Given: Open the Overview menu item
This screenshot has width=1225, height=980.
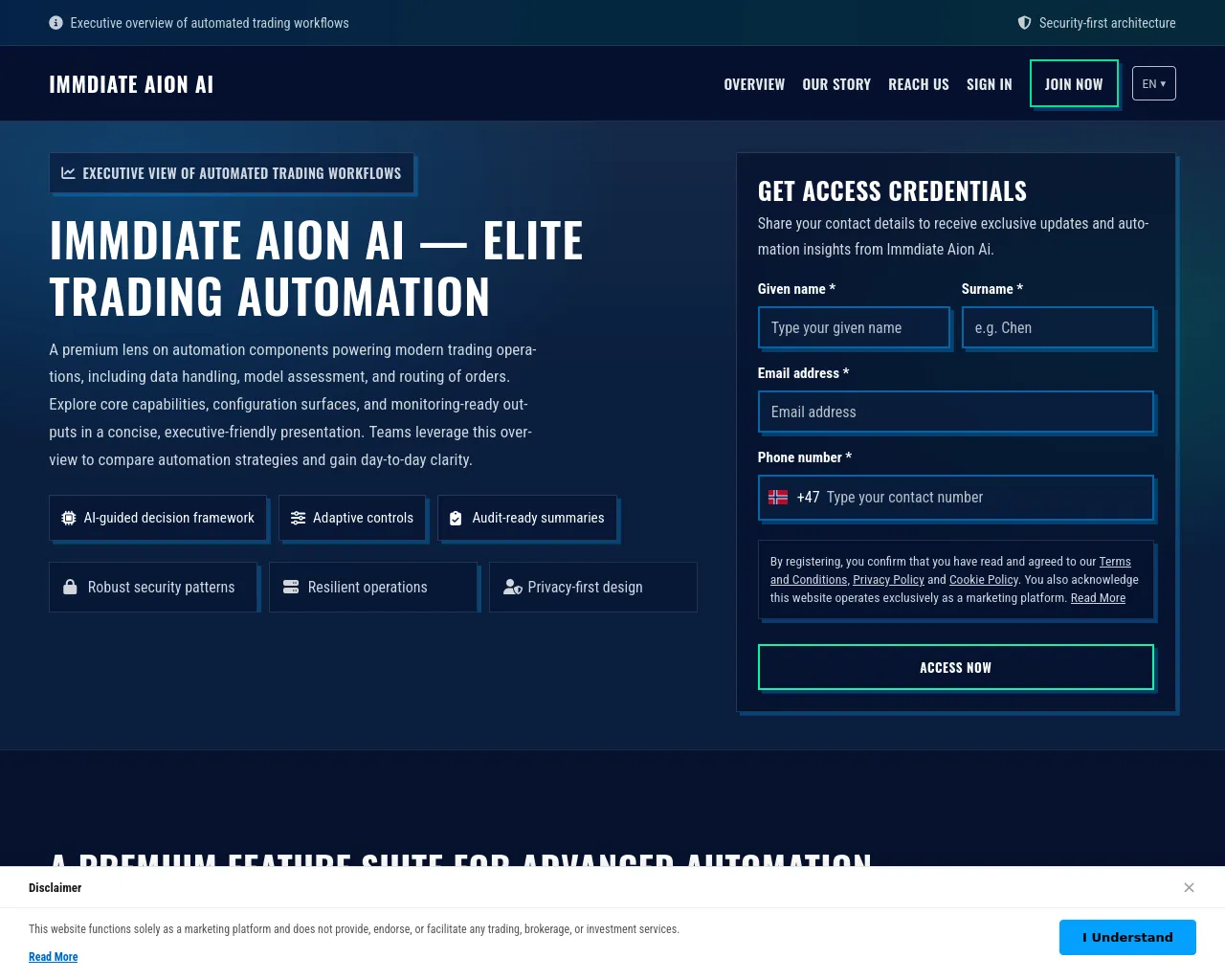Looking at the screenshot, I should tap(754, 84).
